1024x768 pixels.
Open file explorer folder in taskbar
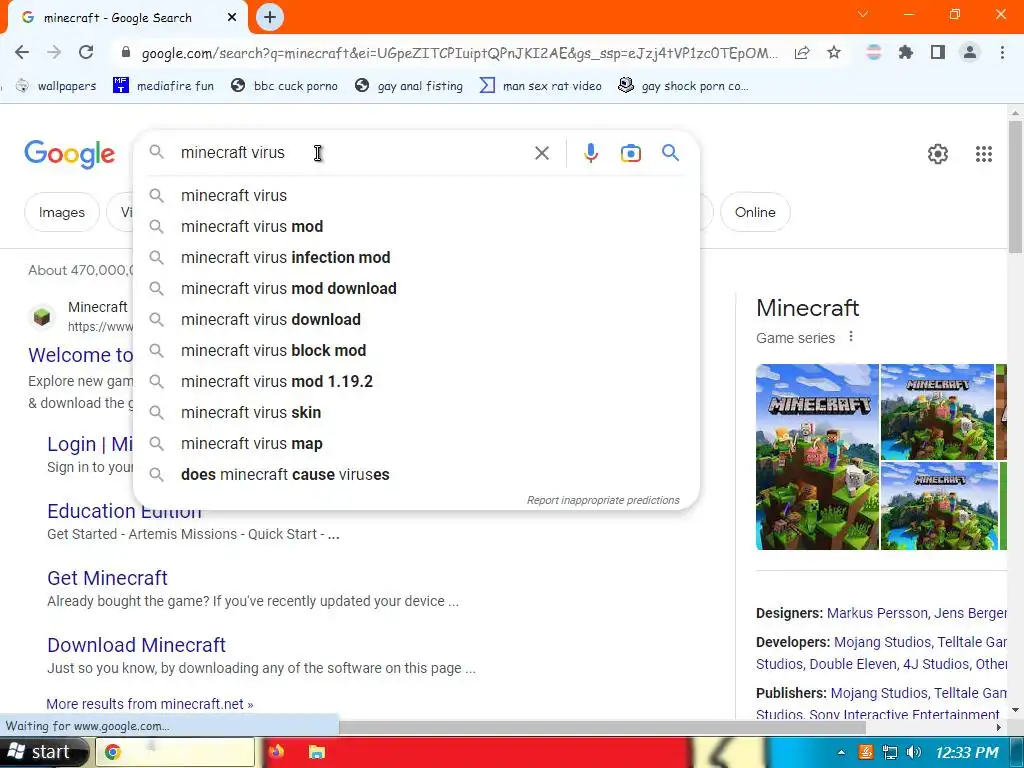pos(317,752)
